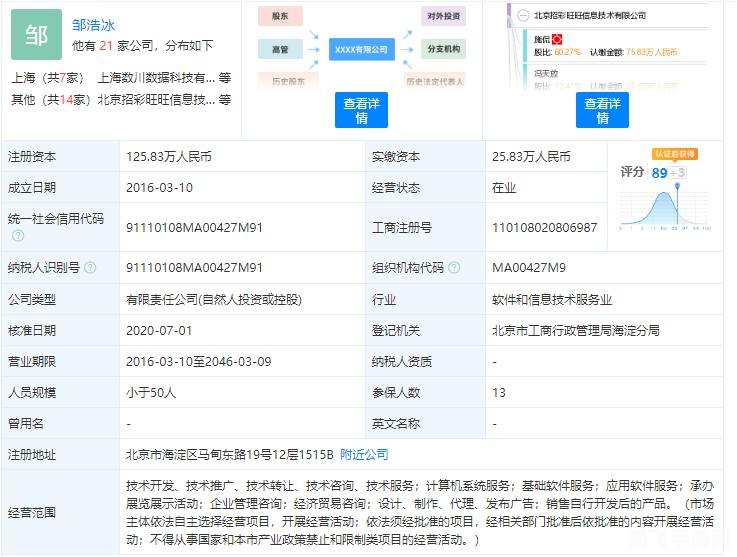Click help icon beside 纳税人识别号

click(x=90, y=267)
